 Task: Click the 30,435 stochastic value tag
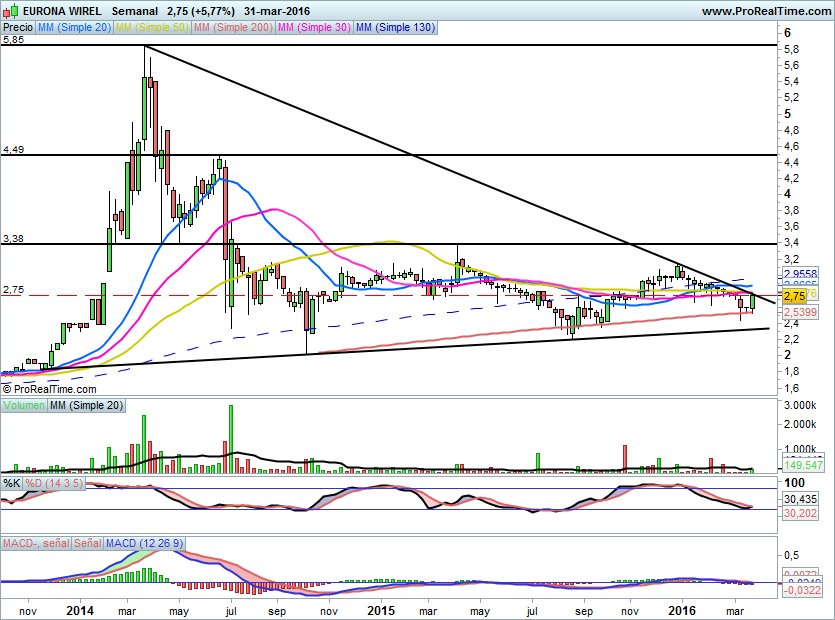(800, 499)
